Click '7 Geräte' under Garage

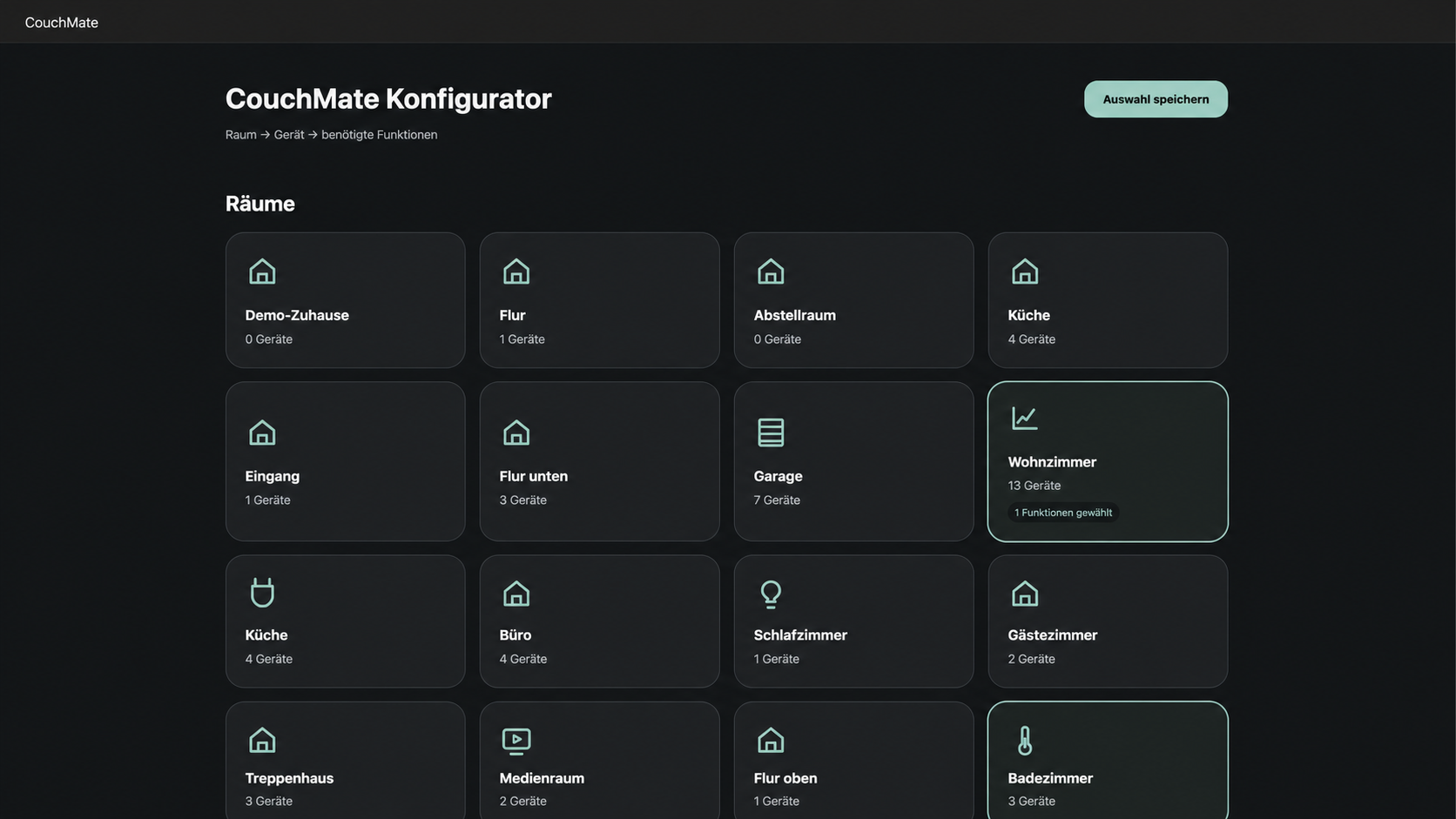(x=777, y=500)
